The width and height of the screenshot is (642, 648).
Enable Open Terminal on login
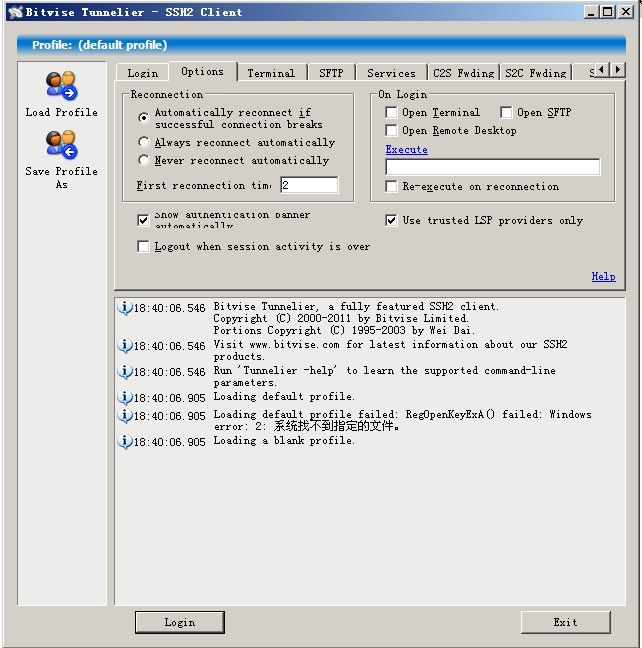(391, 112)
